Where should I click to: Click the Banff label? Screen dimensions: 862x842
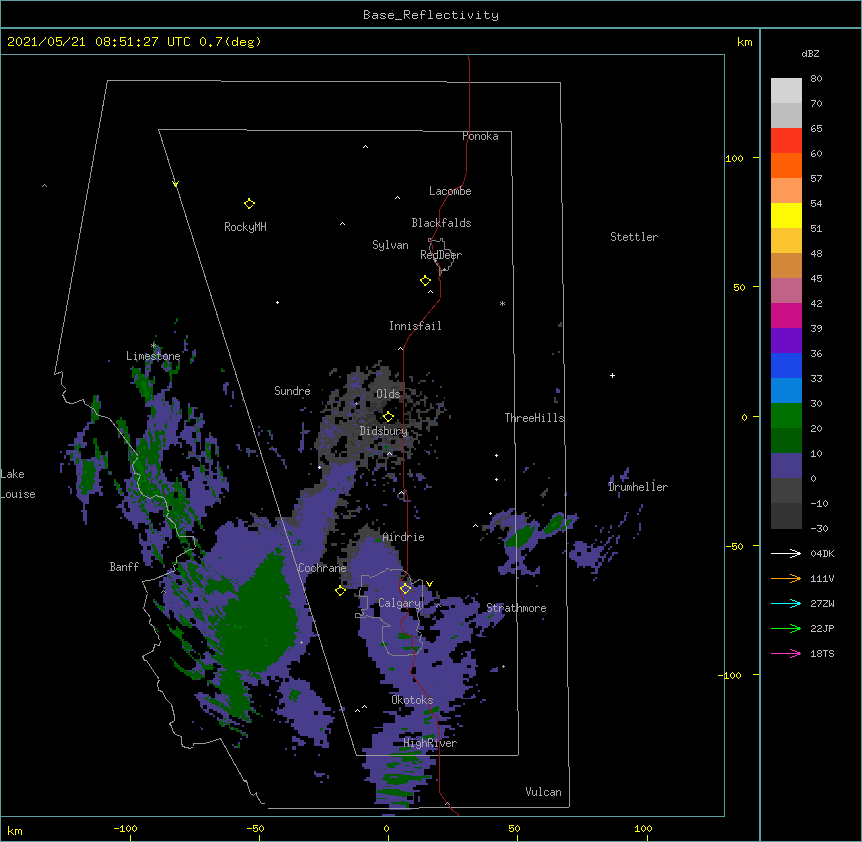pos(124,567)
